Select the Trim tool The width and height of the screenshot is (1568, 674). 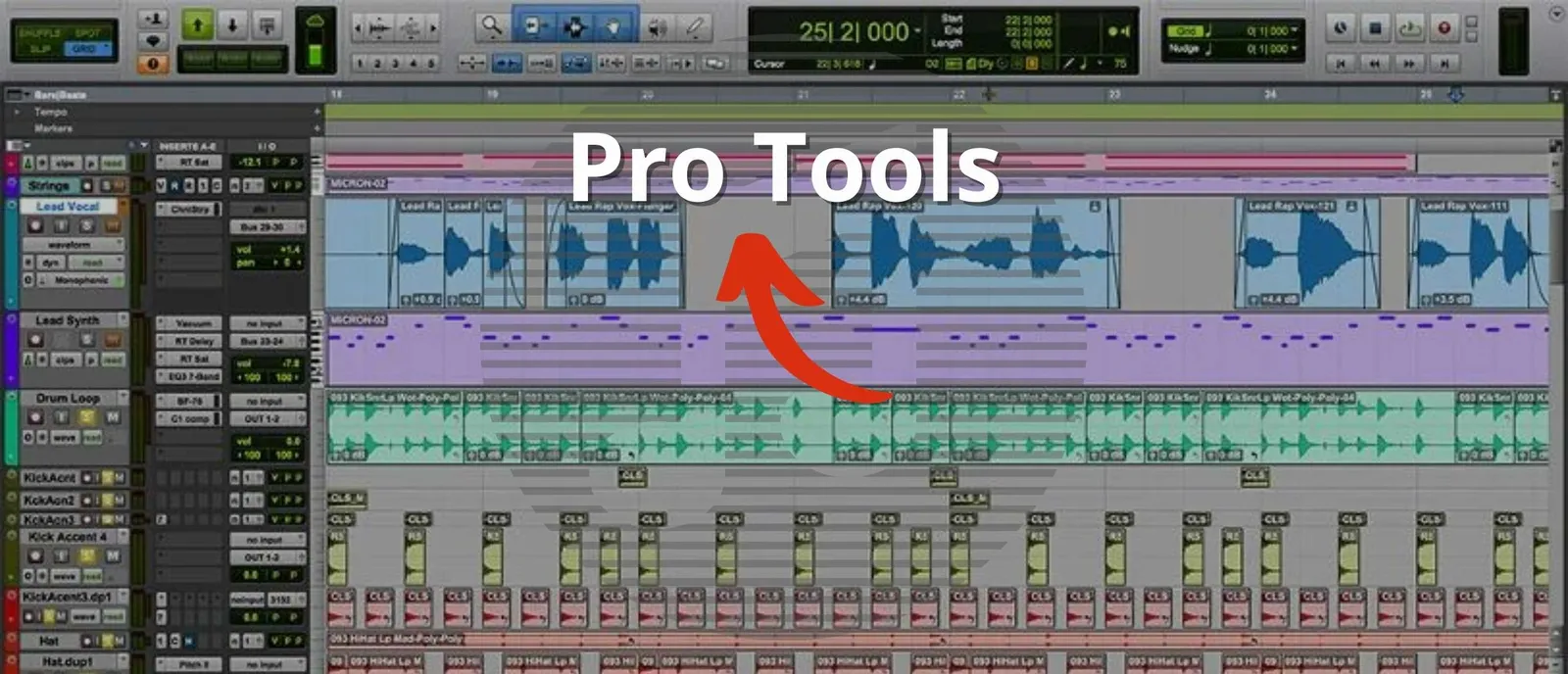[535, 26]
